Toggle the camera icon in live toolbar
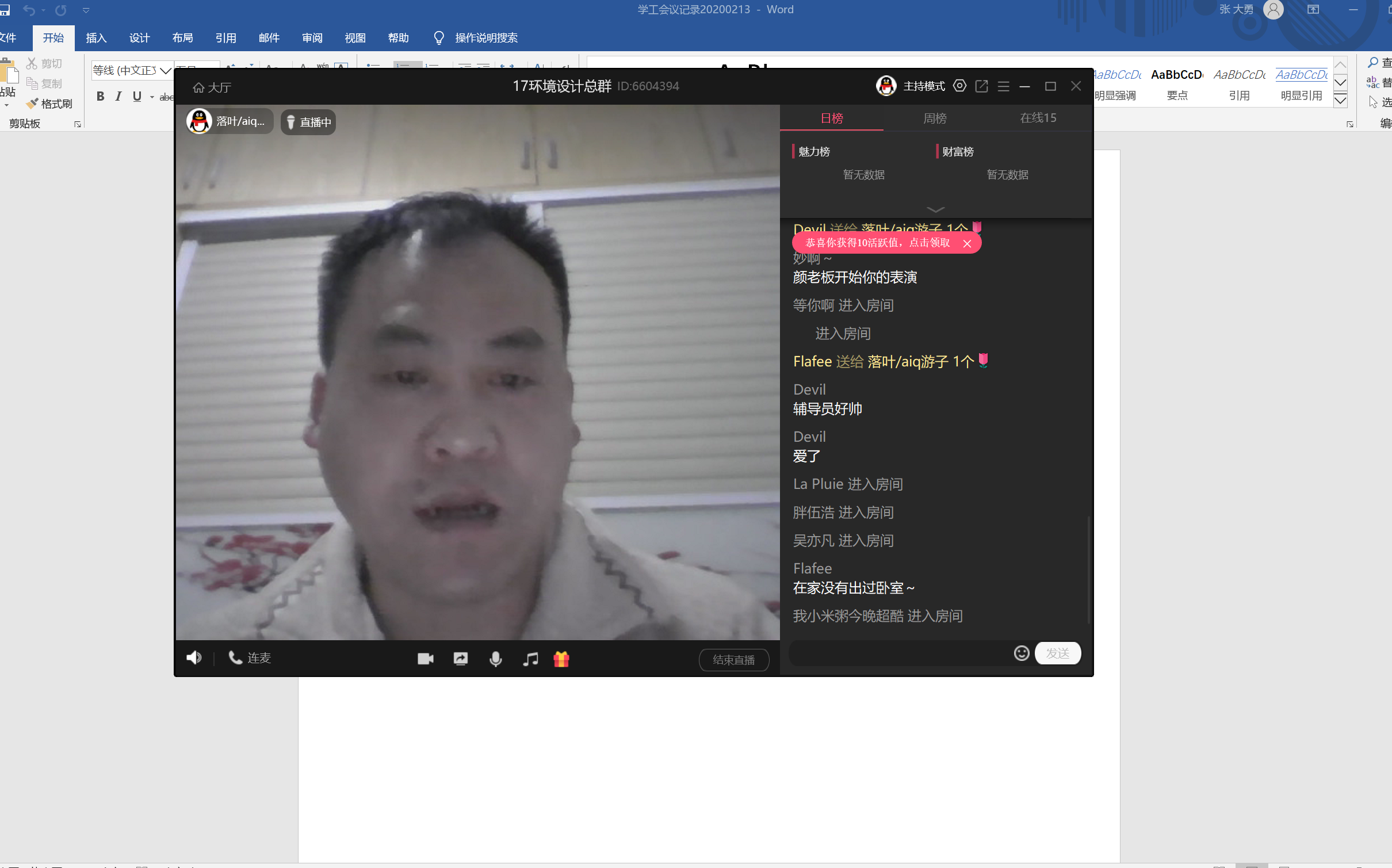This screenshot has height=868, width=1392. pyautogui.click(x=425, y=659)
